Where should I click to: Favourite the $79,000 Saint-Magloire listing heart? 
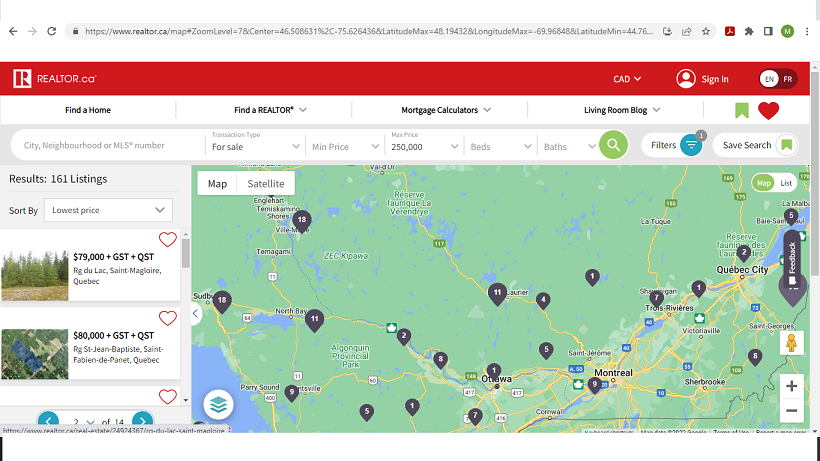pos(167,239)
